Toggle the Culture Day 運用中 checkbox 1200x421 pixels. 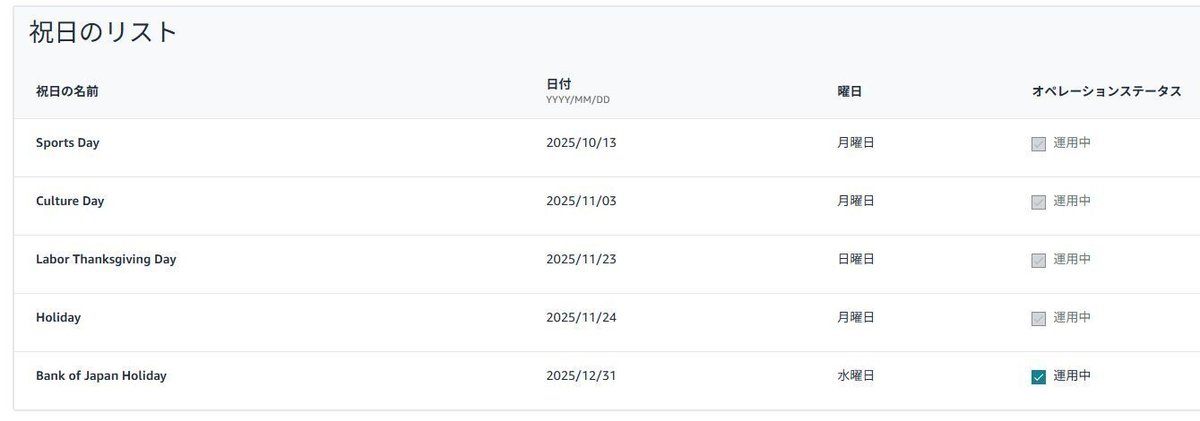point(1038,202)
